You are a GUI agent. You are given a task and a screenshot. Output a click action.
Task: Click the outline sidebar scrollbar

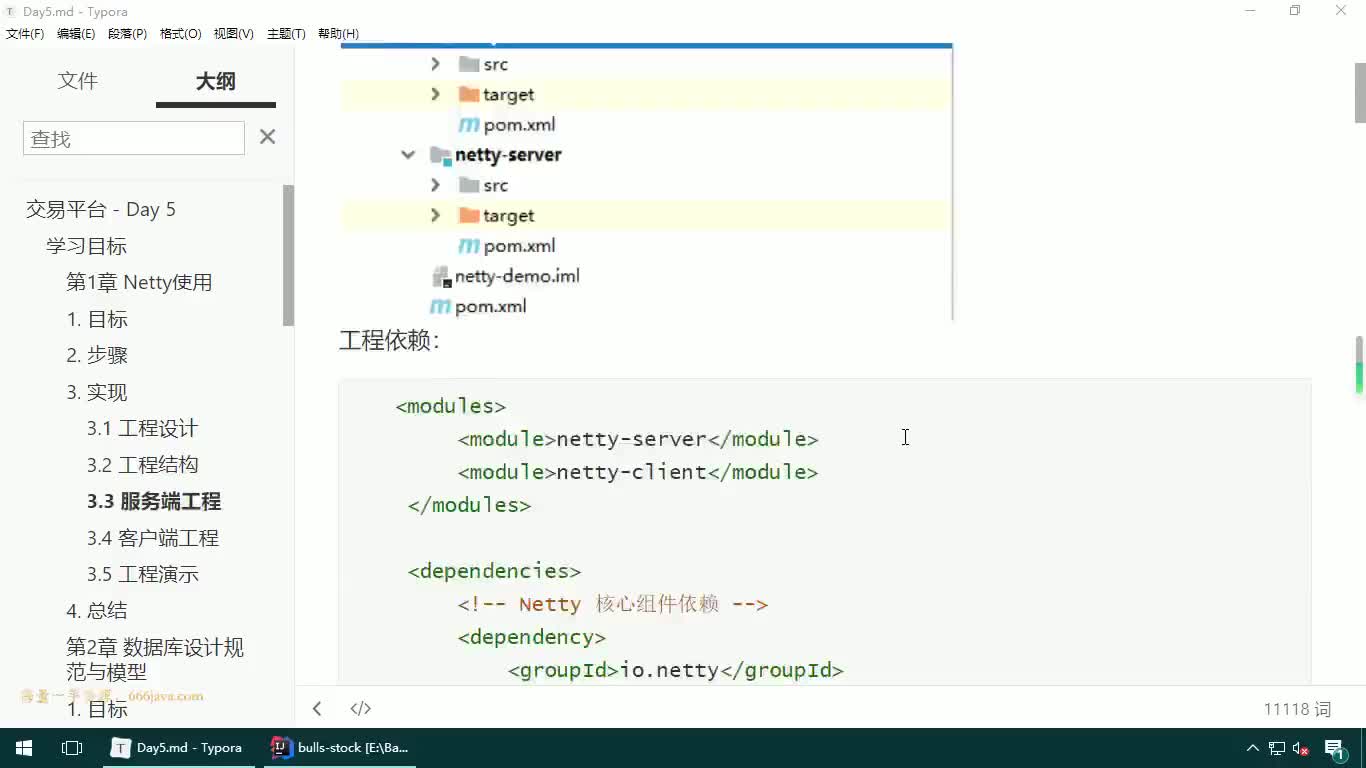click(x=288, y=255)
